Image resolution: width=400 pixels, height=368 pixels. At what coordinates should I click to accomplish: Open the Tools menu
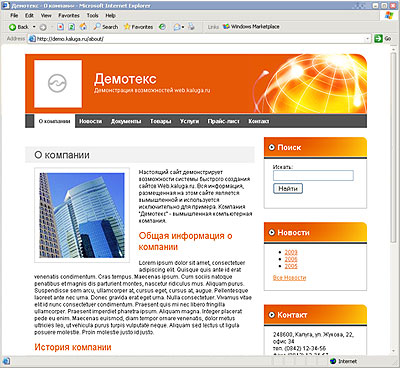pyautogui.click(x=92, y=15)
